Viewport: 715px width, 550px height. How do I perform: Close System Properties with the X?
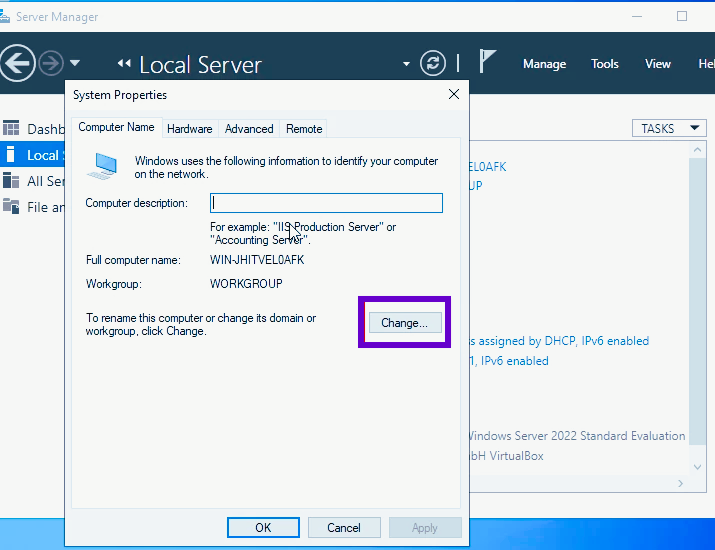(454, 94)
